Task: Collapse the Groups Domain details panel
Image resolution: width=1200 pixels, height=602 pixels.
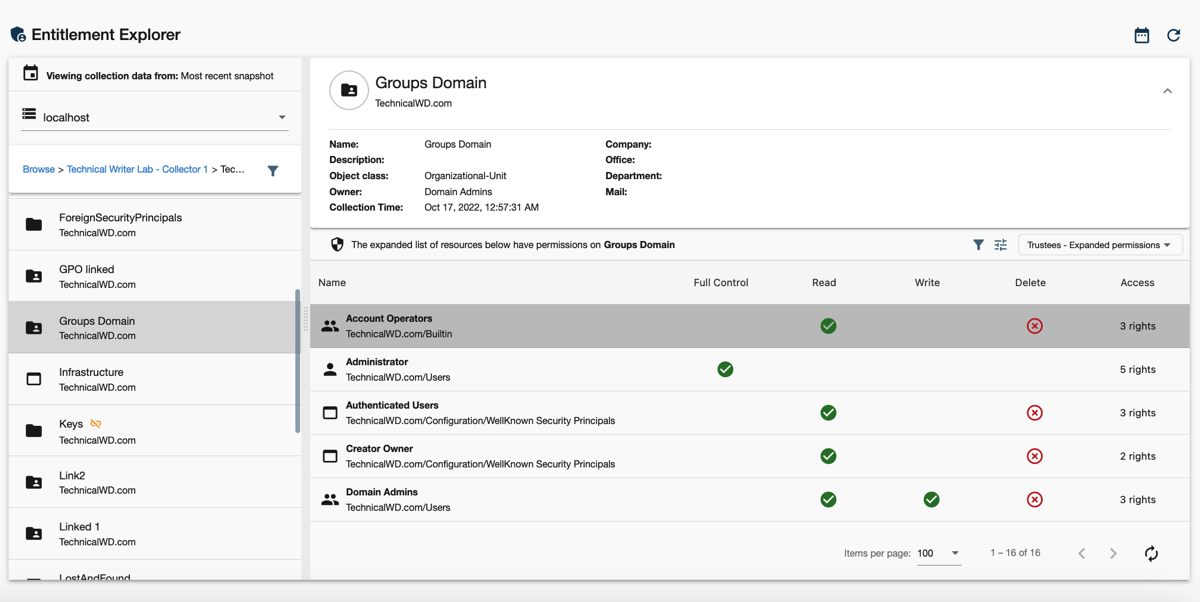Action: pyautogui.click(x=1167, y=91)
